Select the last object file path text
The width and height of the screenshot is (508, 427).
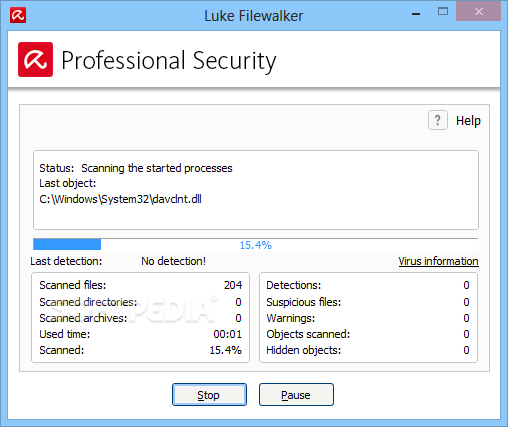tap(120, 199)
